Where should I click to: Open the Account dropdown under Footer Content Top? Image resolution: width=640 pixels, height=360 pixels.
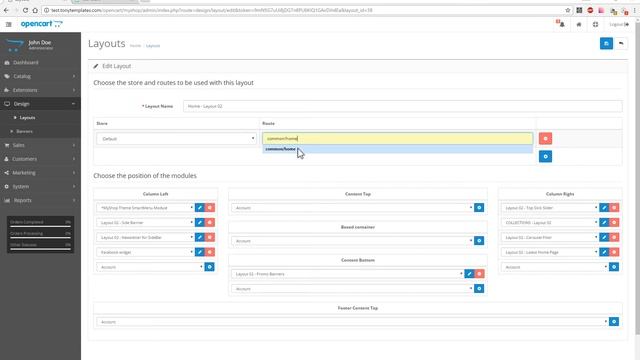353,322
